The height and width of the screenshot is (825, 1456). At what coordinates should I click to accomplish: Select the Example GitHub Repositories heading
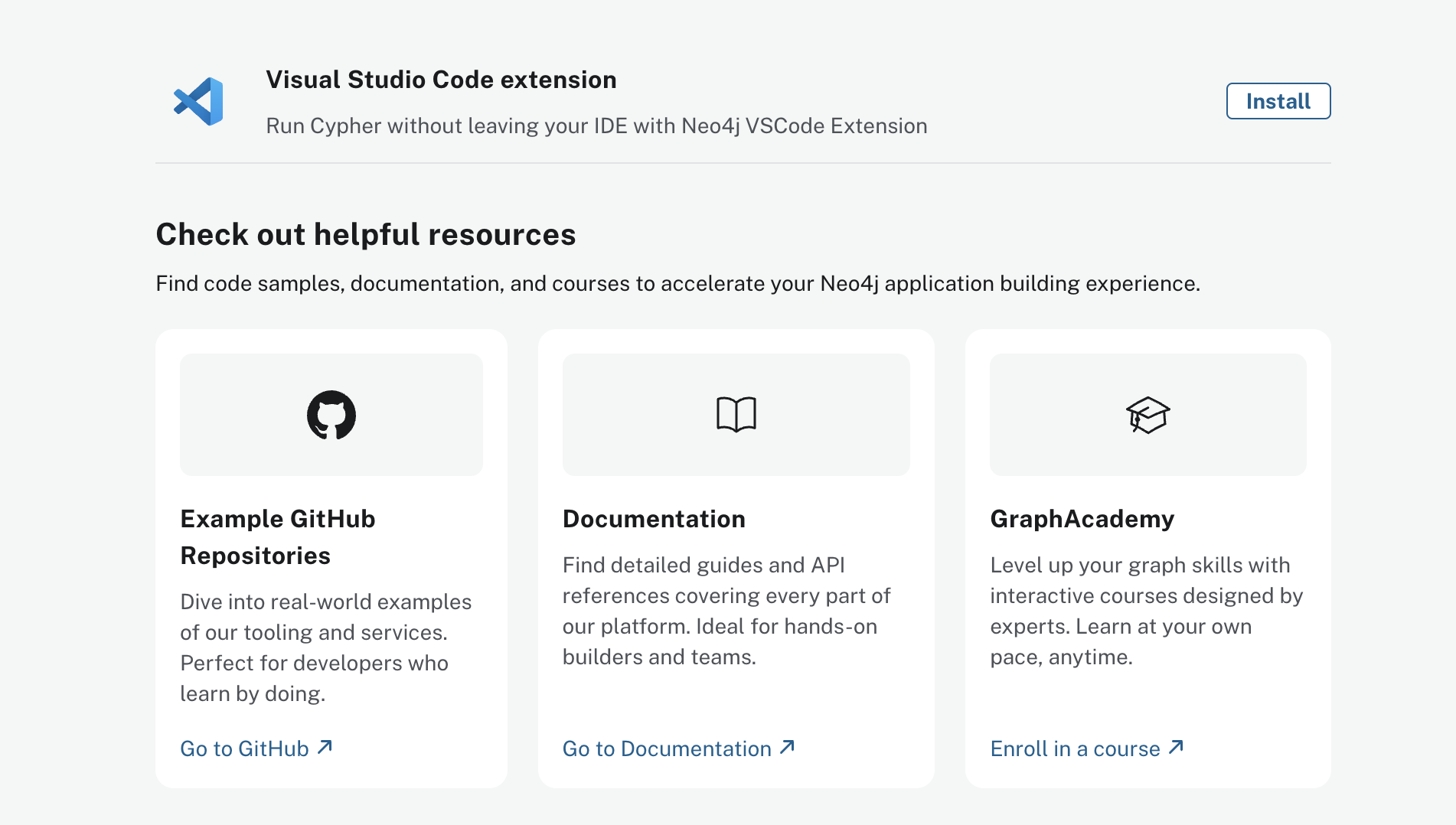[278, 537]
